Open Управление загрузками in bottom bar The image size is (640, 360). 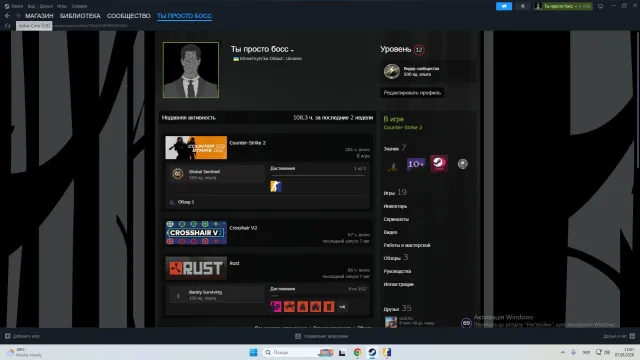pos(322,336)
